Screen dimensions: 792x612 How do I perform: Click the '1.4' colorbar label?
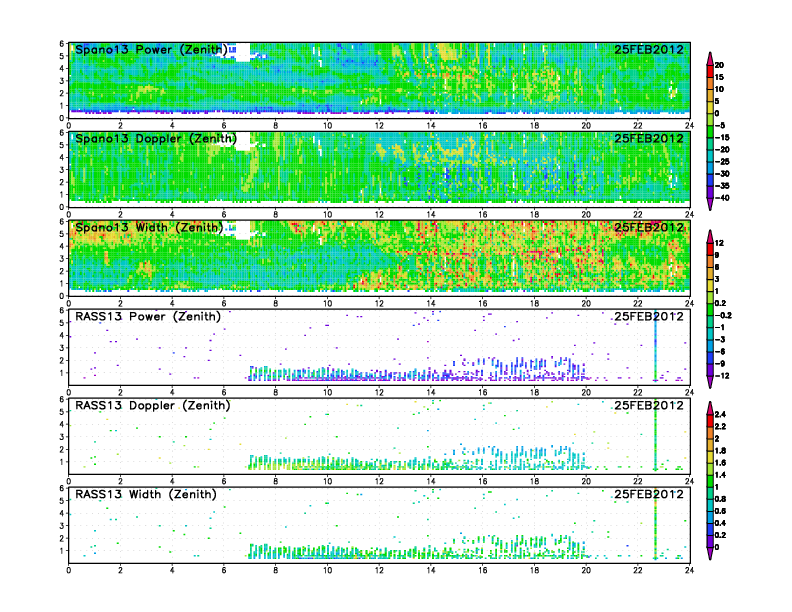click(720, 475)
